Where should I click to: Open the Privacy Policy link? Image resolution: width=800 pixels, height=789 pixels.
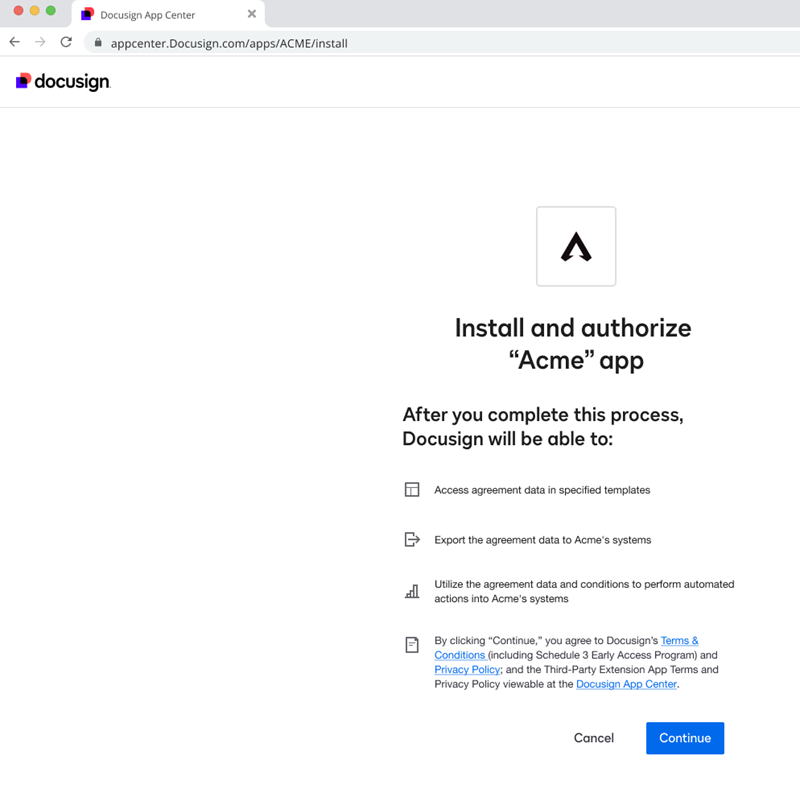(x=466, y=669)
